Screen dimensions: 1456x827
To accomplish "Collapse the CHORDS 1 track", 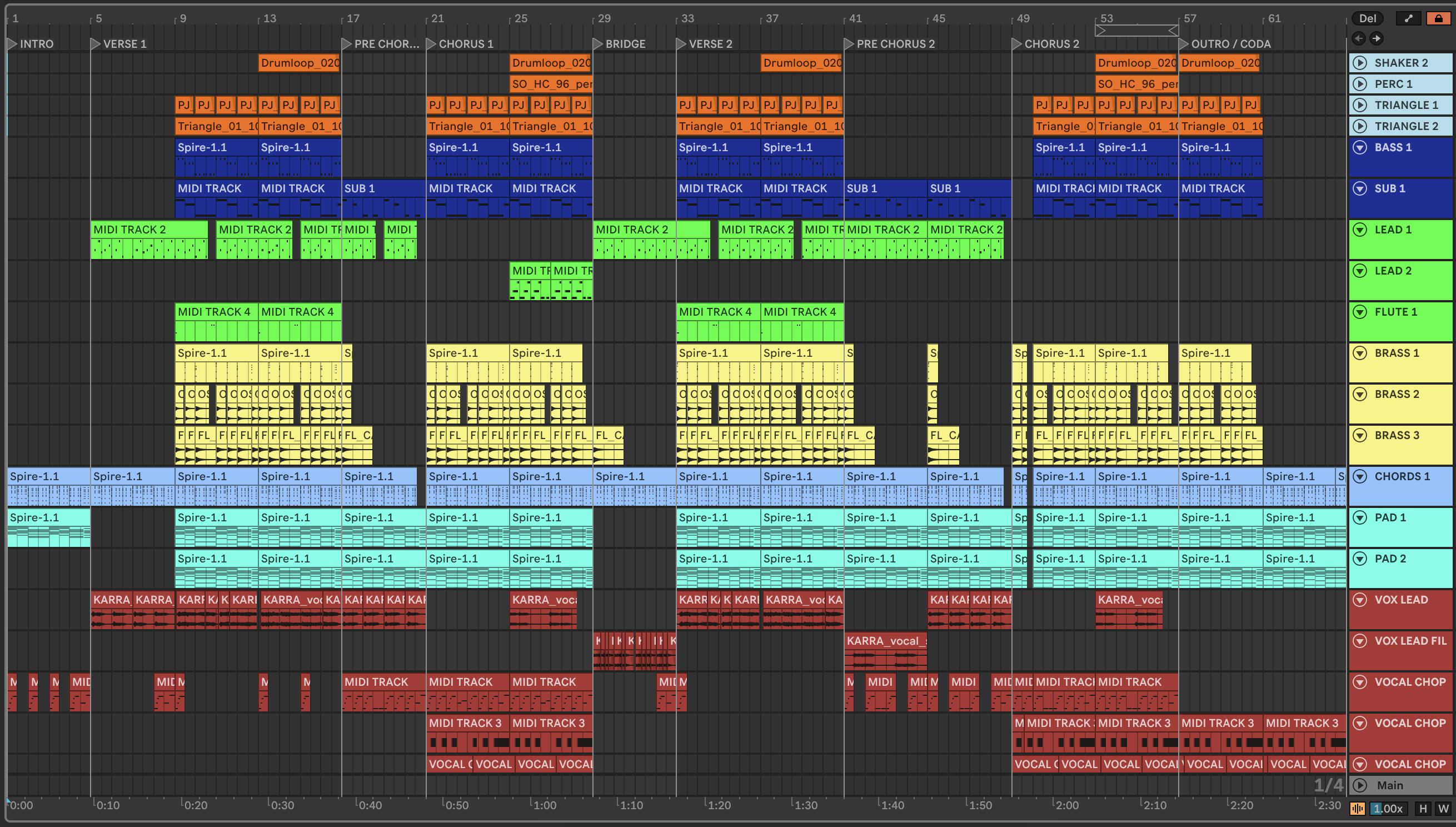I will 1359,476.
